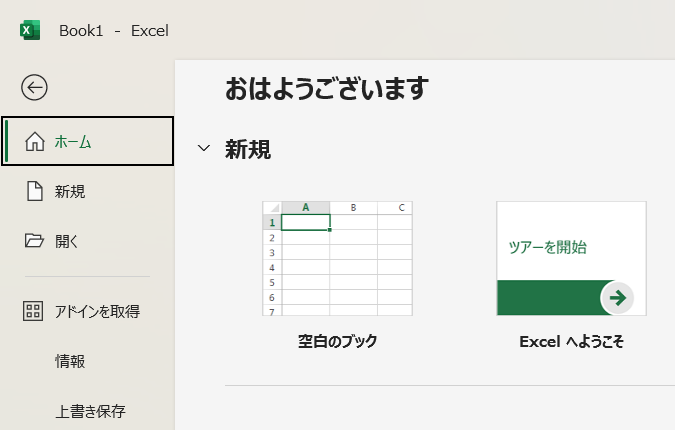Collapse the 新規 section chevron
Viewport: 675px width, 430px height.
coord(204,148)
